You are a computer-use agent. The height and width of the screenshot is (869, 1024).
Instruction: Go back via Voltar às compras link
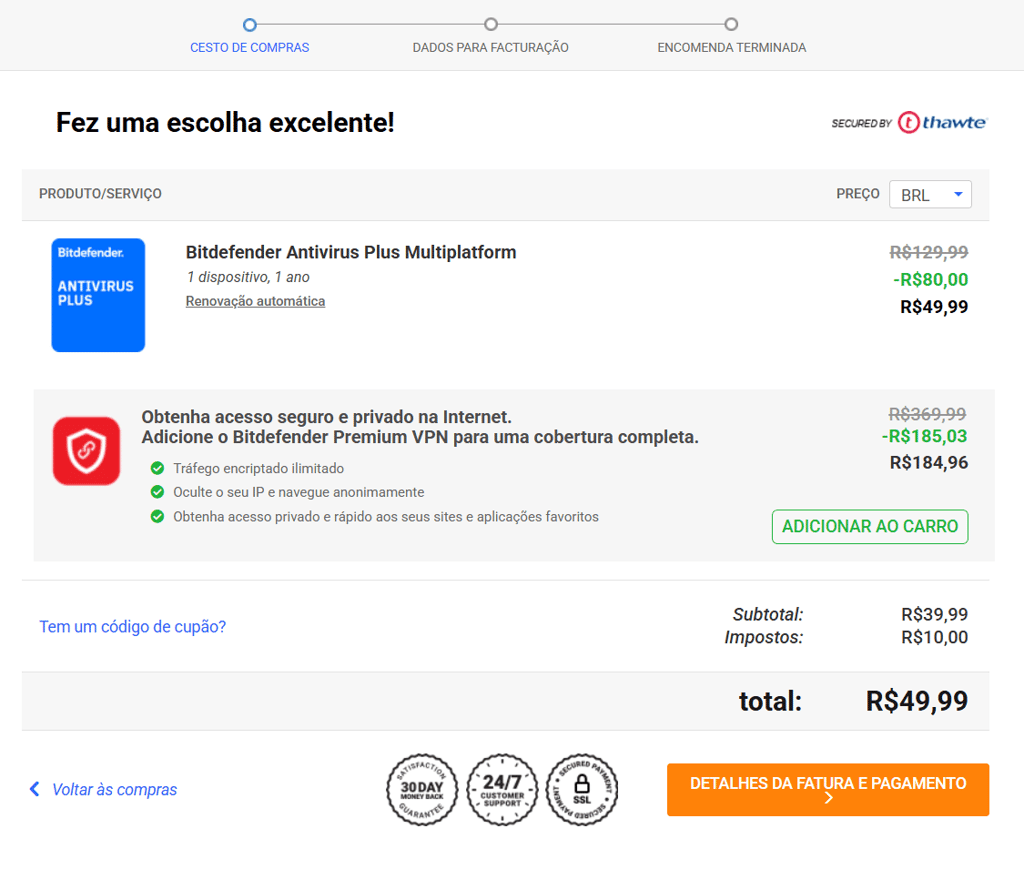(x=114, y=789)
